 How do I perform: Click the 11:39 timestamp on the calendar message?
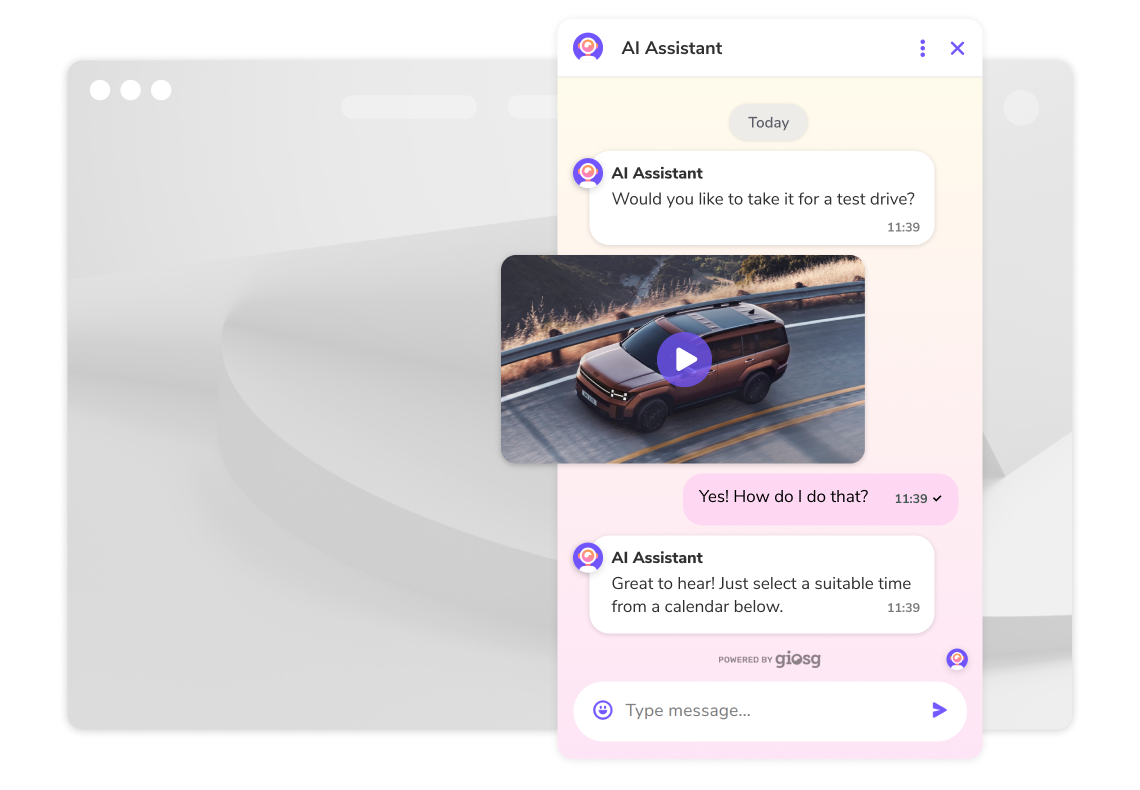click(x=903, y=607)
